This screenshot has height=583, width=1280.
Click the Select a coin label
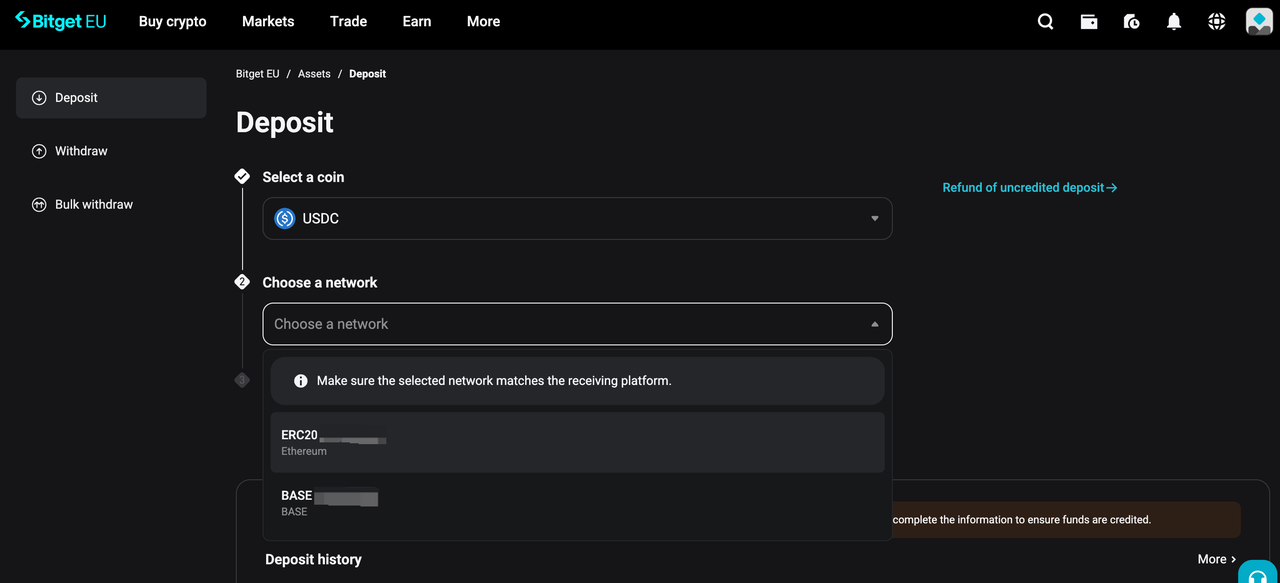[303, 177]
